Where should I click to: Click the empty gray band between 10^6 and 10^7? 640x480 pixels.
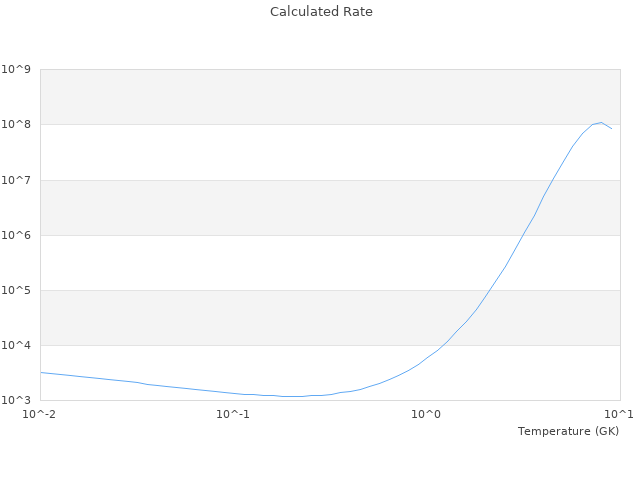click(x=250, y=207)
